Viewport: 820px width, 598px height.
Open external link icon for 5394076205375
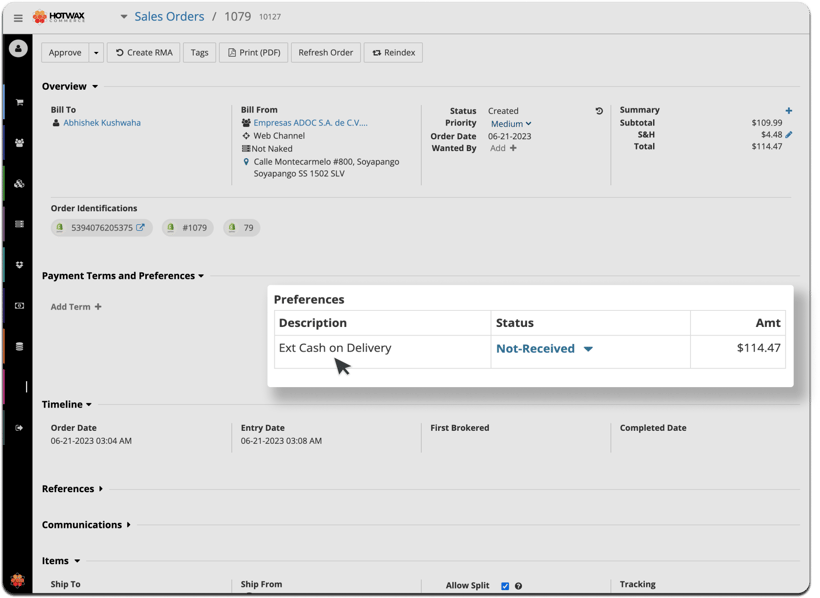point(141,228)
